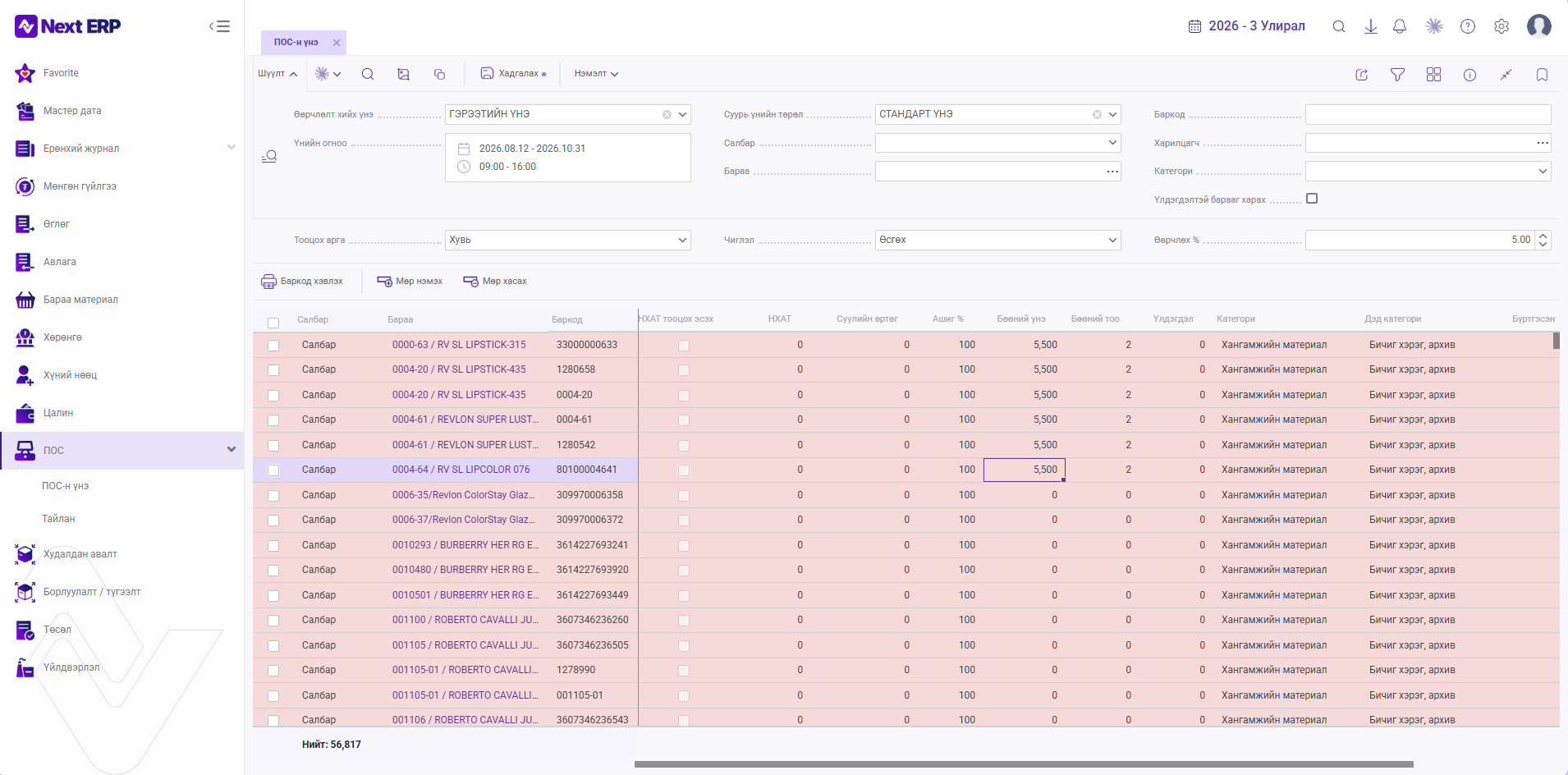This screenshot has width=1568, height=775.
Task: Tick the select-all checkbox in the table header
Action: pyautogui.click(x=273, y=323)
